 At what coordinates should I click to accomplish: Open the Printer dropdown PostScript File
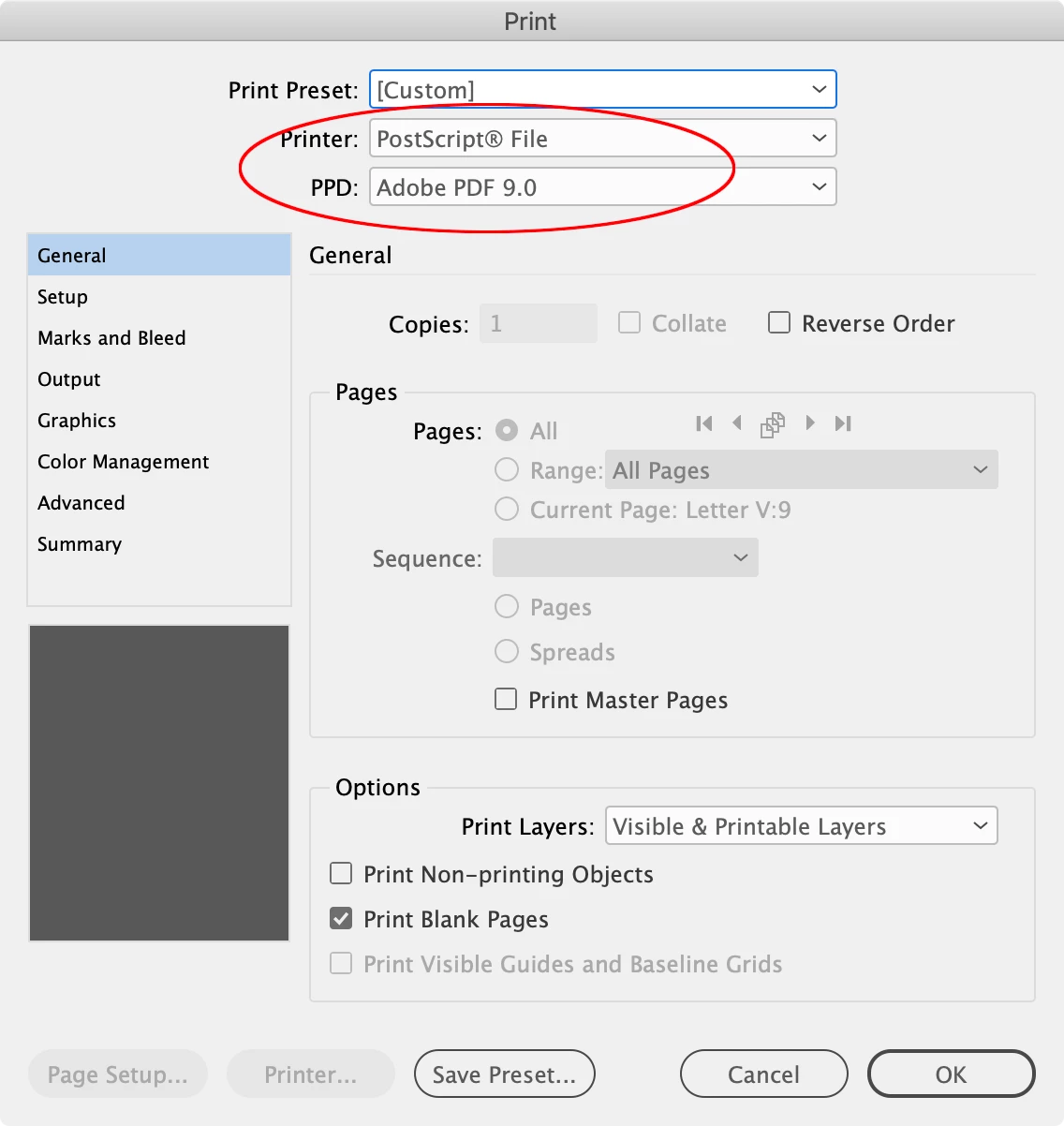[x=602, y=139]
